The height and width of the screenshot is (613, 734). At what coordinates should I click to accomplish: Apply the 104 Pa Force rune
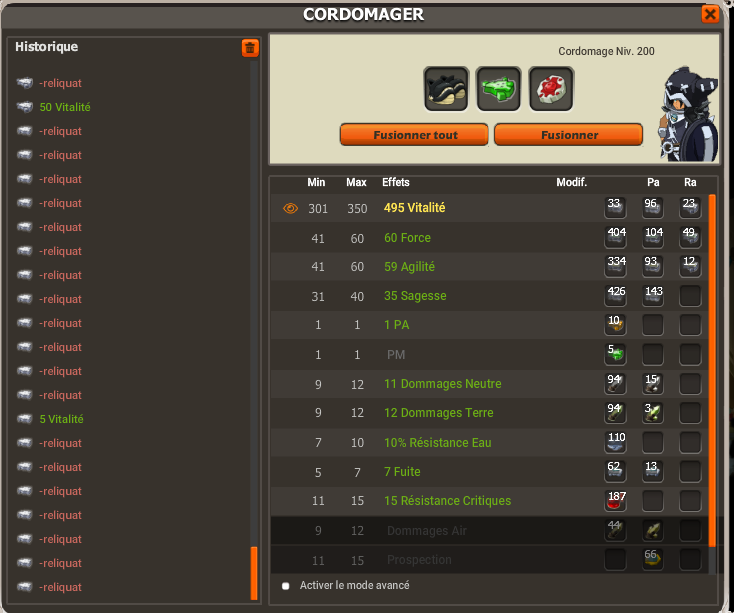click(653, 237)
